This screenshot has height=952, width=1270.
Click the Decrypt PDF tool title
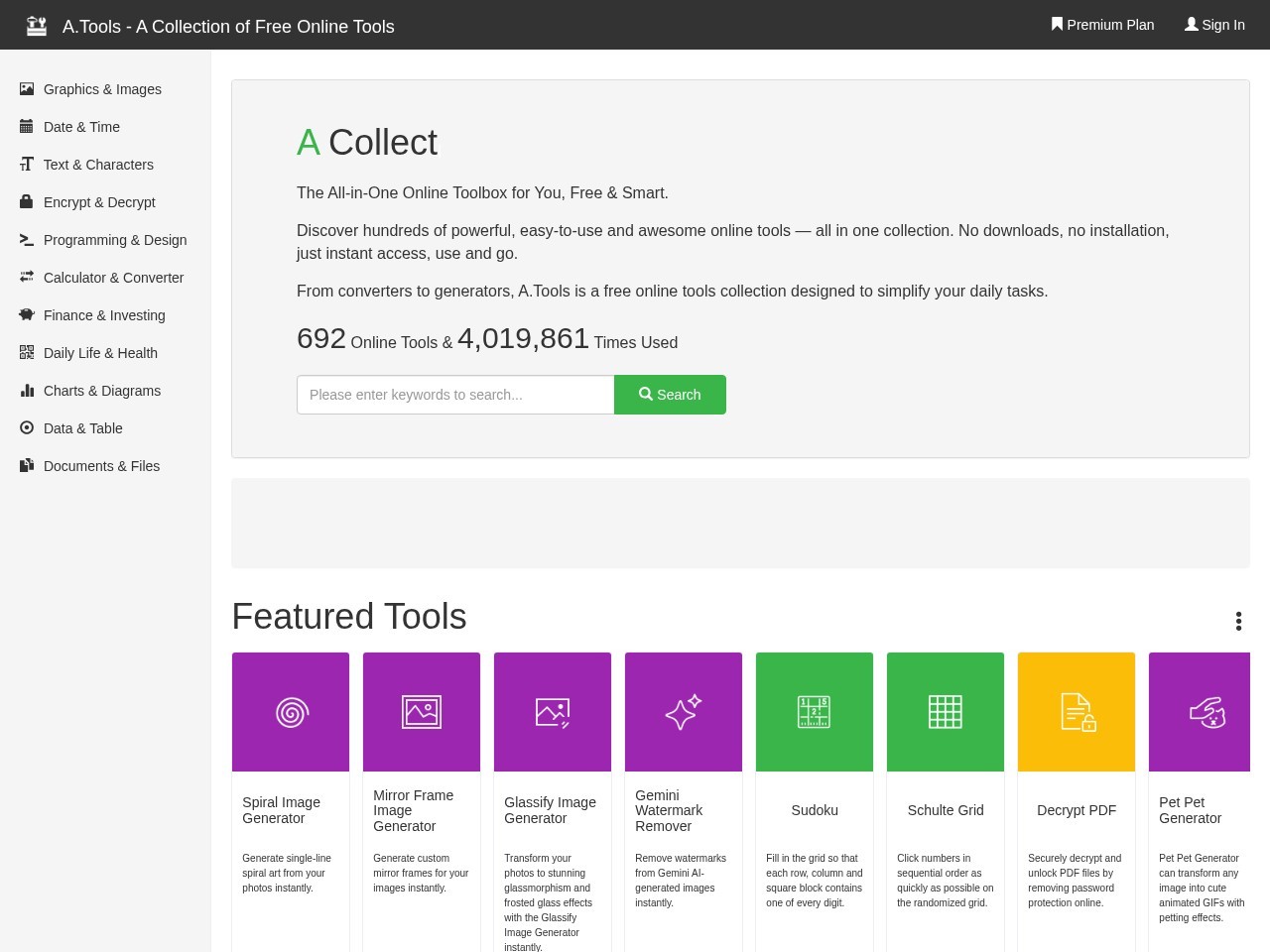pyautogui.click(x=1077, y=810)
